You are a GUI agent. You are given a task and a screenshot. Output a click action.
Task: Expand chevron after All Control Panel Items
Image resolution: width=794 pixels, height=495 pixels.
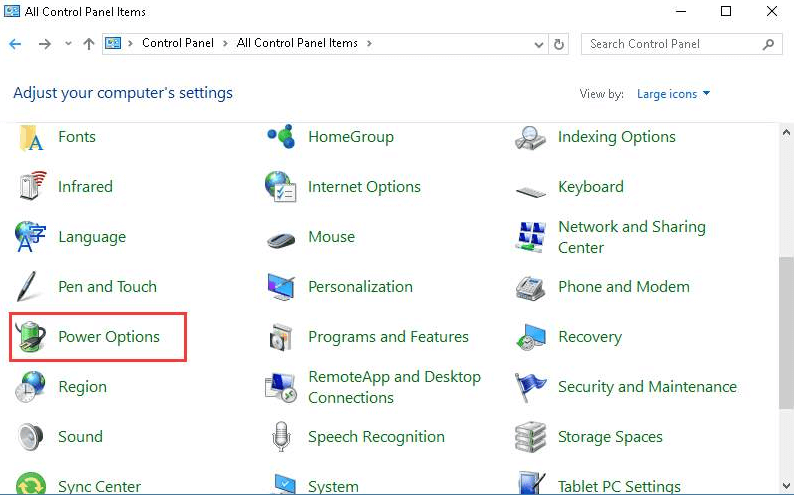[x=369, y=44]
